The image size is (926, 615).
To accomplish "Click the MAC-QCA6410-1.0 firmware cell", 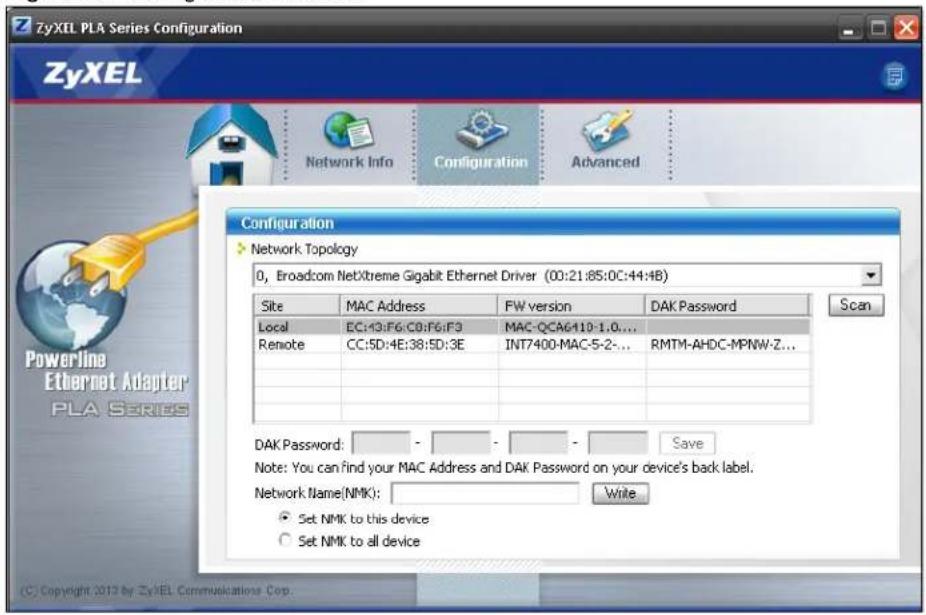I will click(x=570, y=327).
